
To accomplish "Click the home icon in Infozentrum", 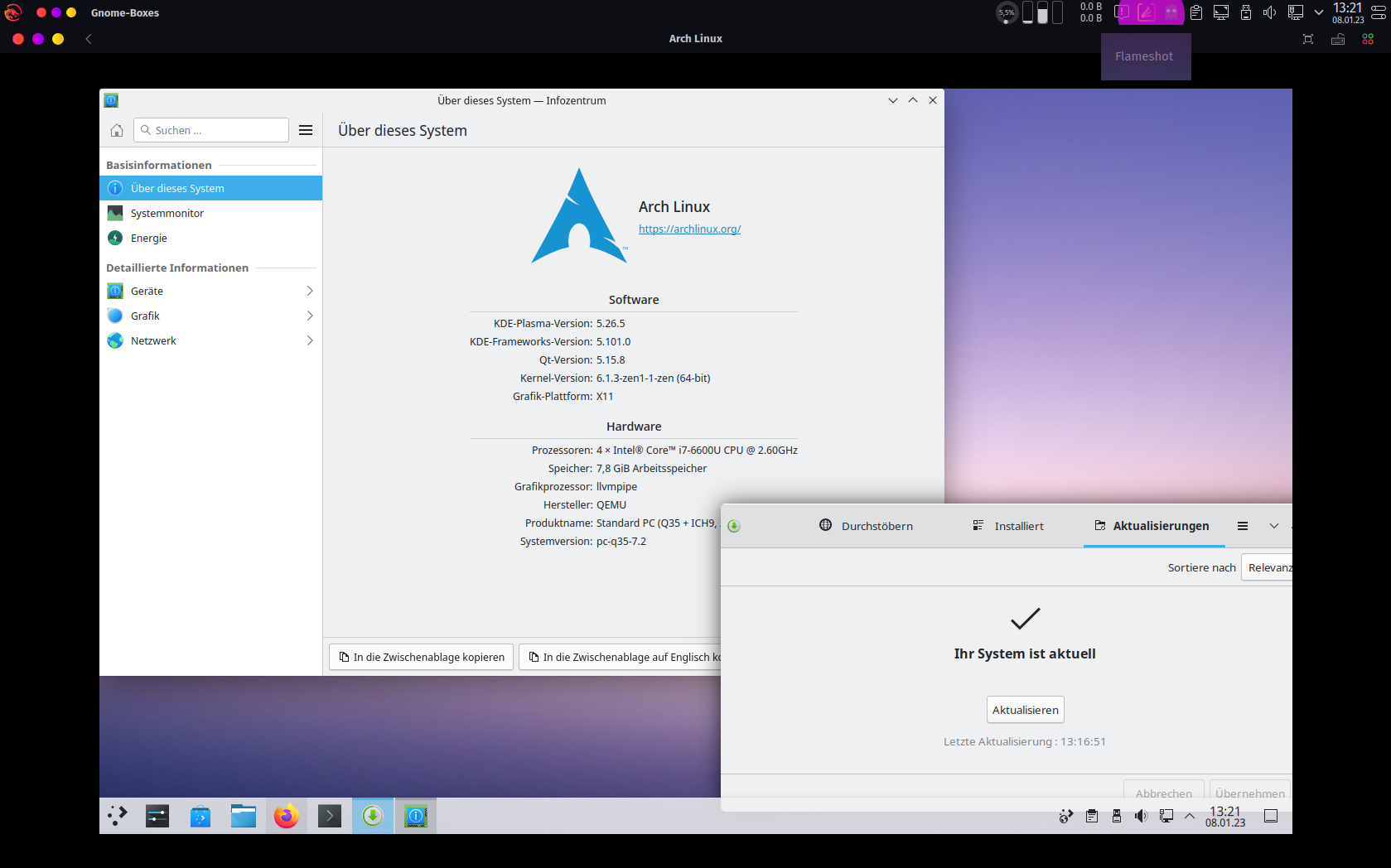I will (117, 130).
